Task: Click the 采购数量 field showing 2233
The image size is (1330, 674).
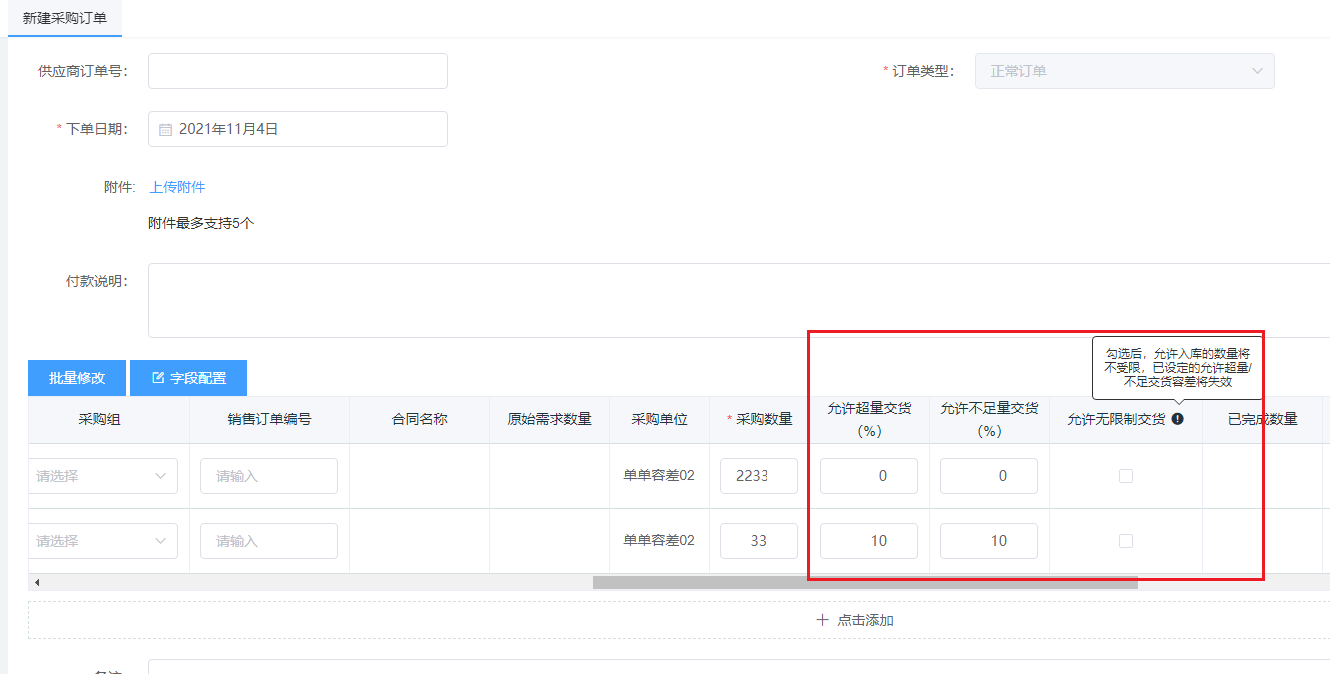Action: pyautogui.click(x=758, y=476)
